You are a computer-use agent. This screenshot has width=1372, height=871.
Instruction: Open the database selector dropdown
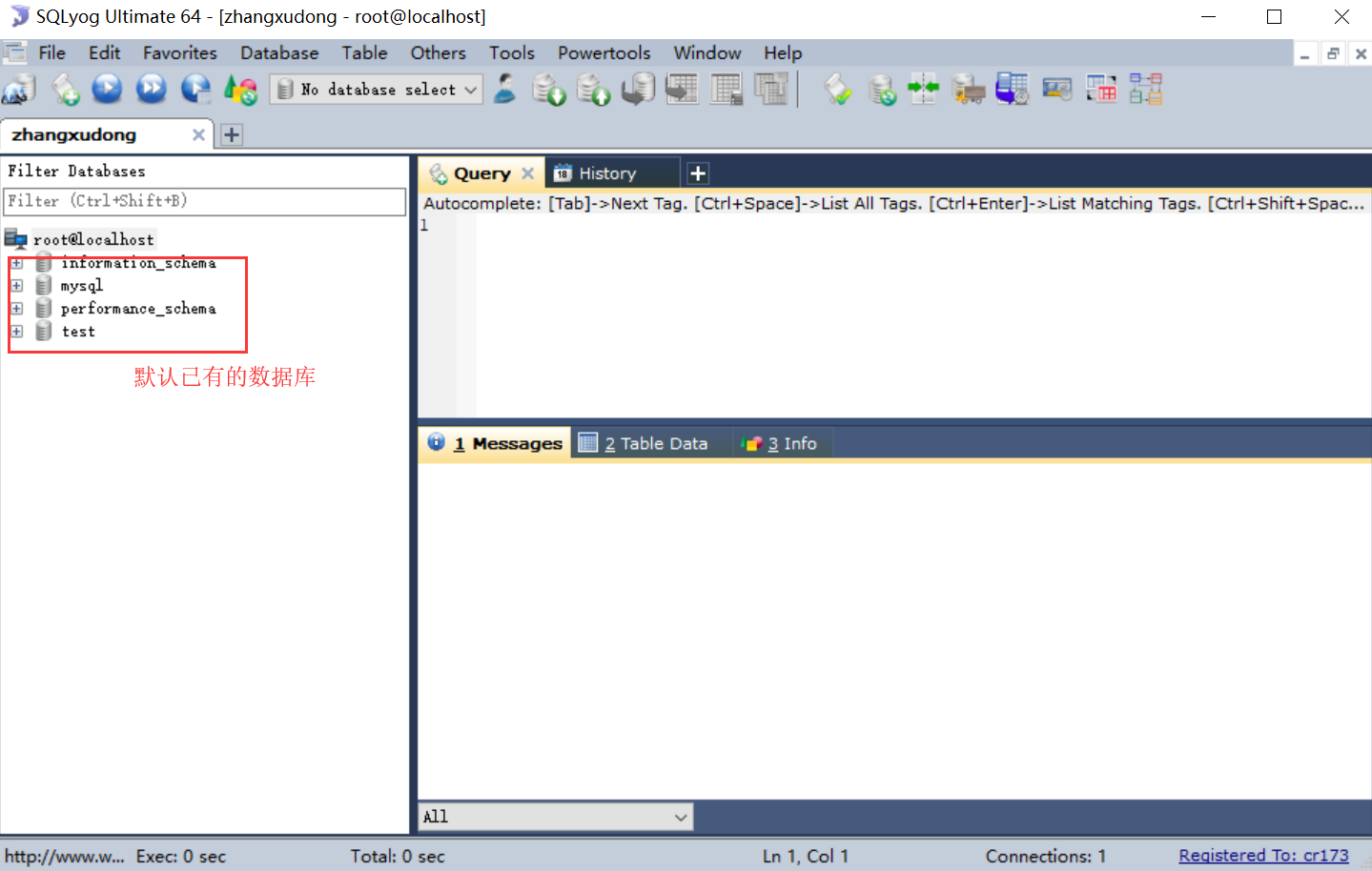[x=470, y=89]
